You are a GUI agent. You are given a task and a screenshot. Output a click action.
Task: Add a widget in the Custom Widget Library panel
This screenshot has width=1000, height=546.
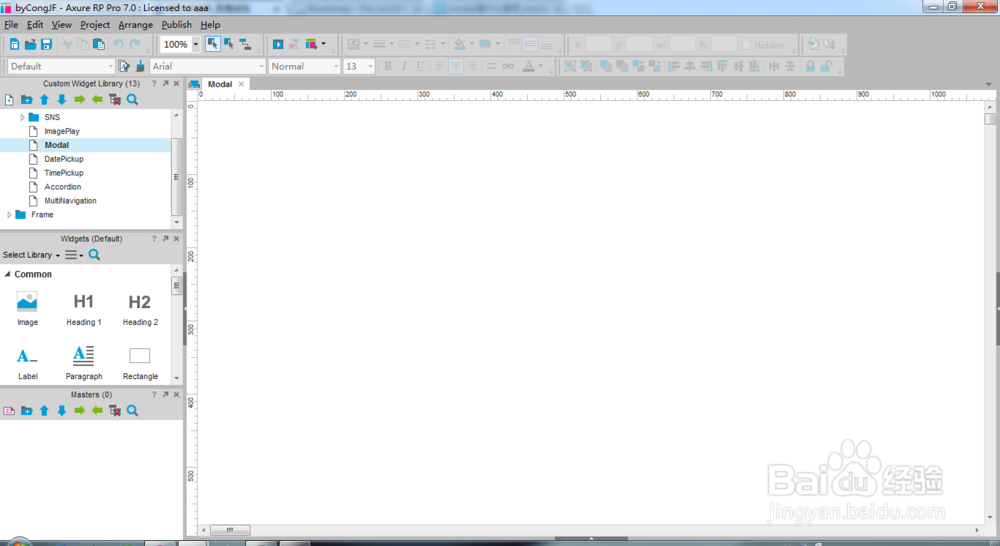(x=9, y=100)
